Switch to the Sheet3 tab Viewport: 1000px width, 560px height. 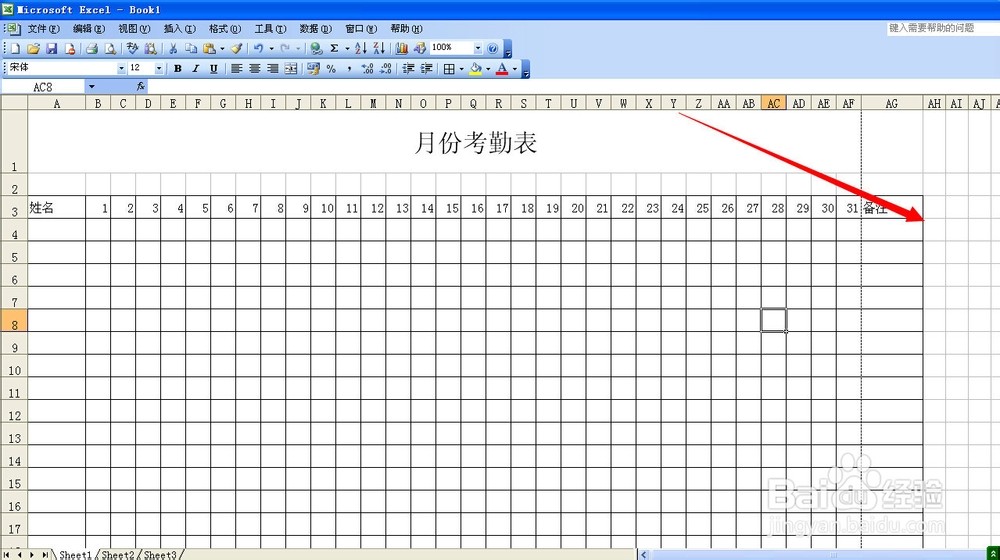point(160,555)
